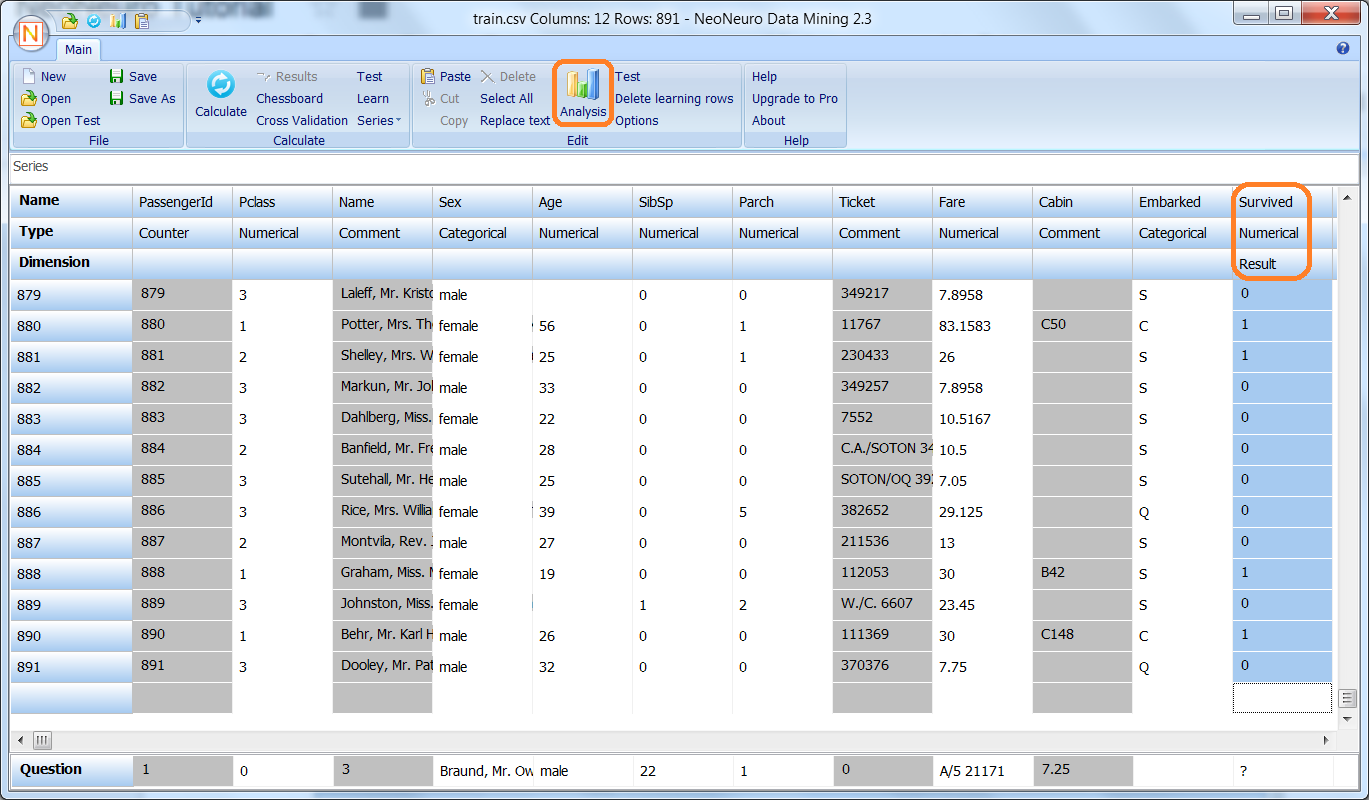
Task: Click the Learn button
Action: pos(373,98)
